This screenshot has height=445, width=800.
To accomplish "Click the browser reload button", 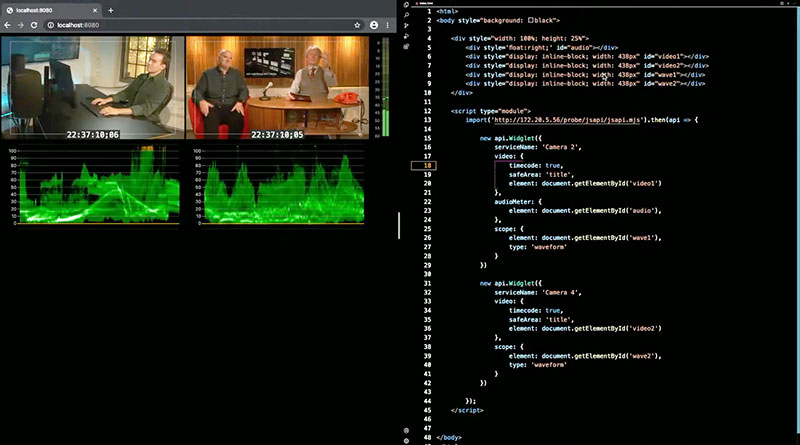I will tap(36, 24).
